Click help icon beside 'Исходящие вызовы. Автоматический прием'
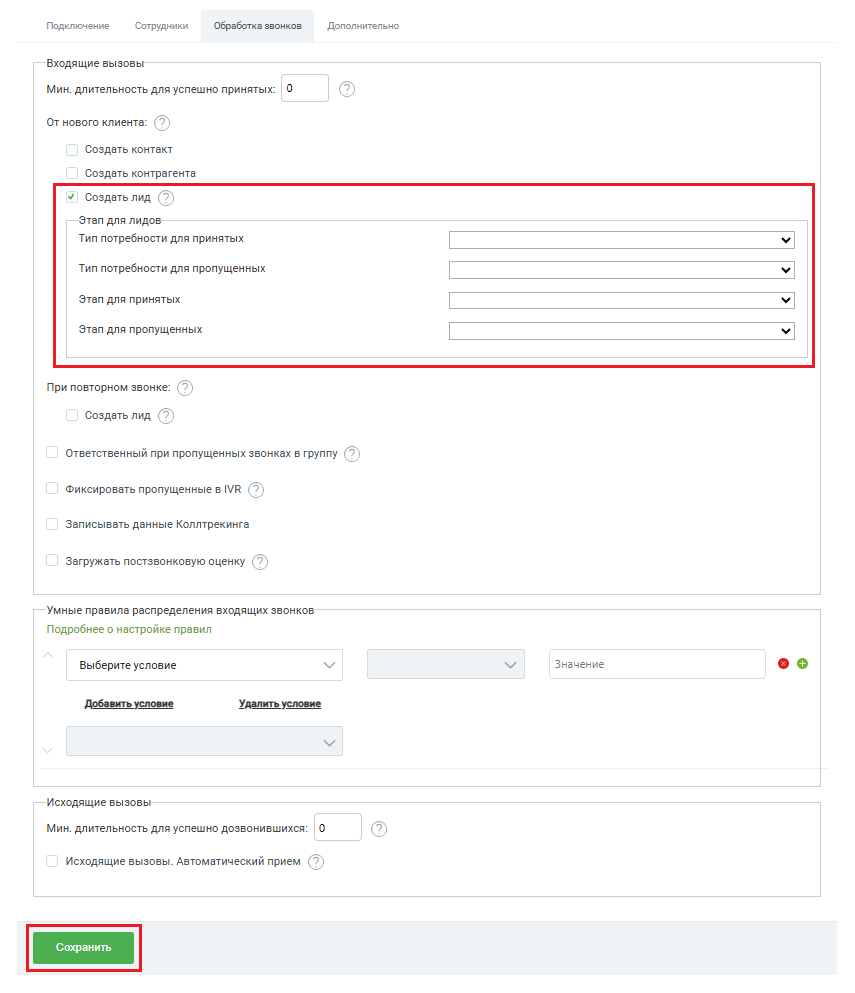The image size is (855, 993). 315,862
